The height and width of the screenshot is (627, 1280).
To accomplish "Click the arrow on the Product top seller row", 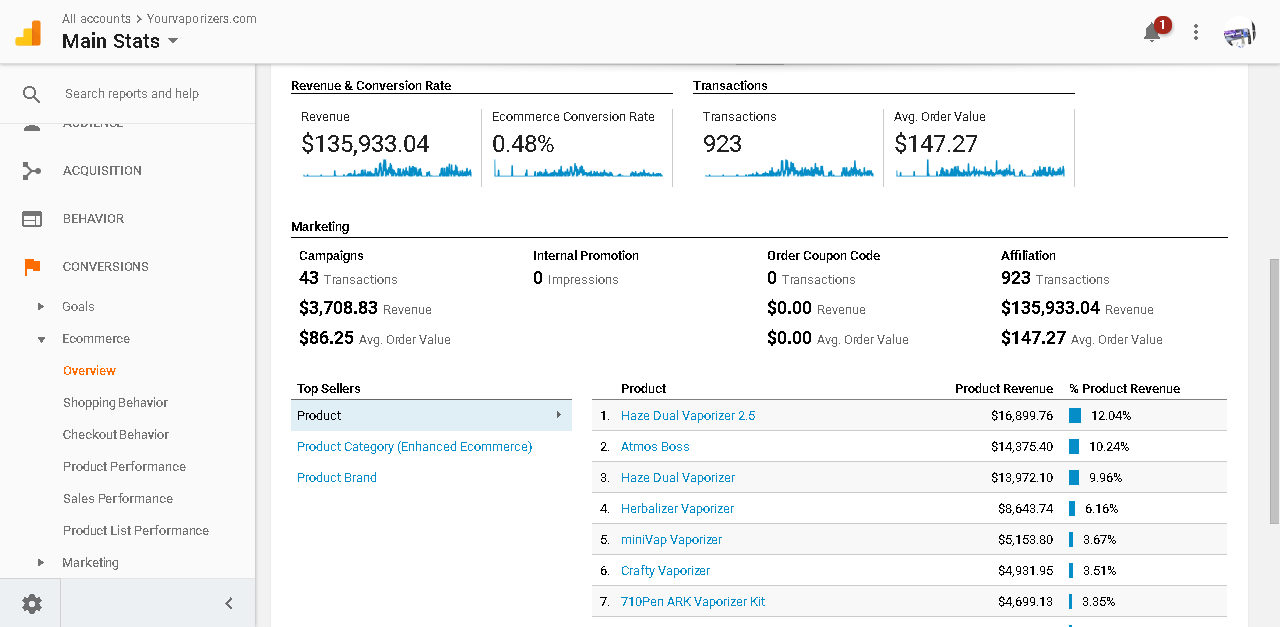I will tap(559, 415).
